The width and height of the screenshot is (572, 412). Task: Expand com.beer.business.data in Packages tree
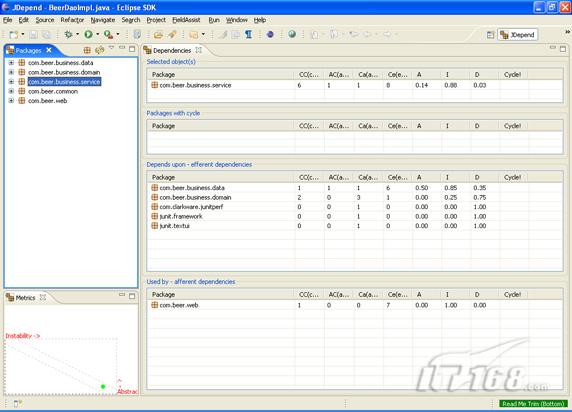tap(11, 63)
